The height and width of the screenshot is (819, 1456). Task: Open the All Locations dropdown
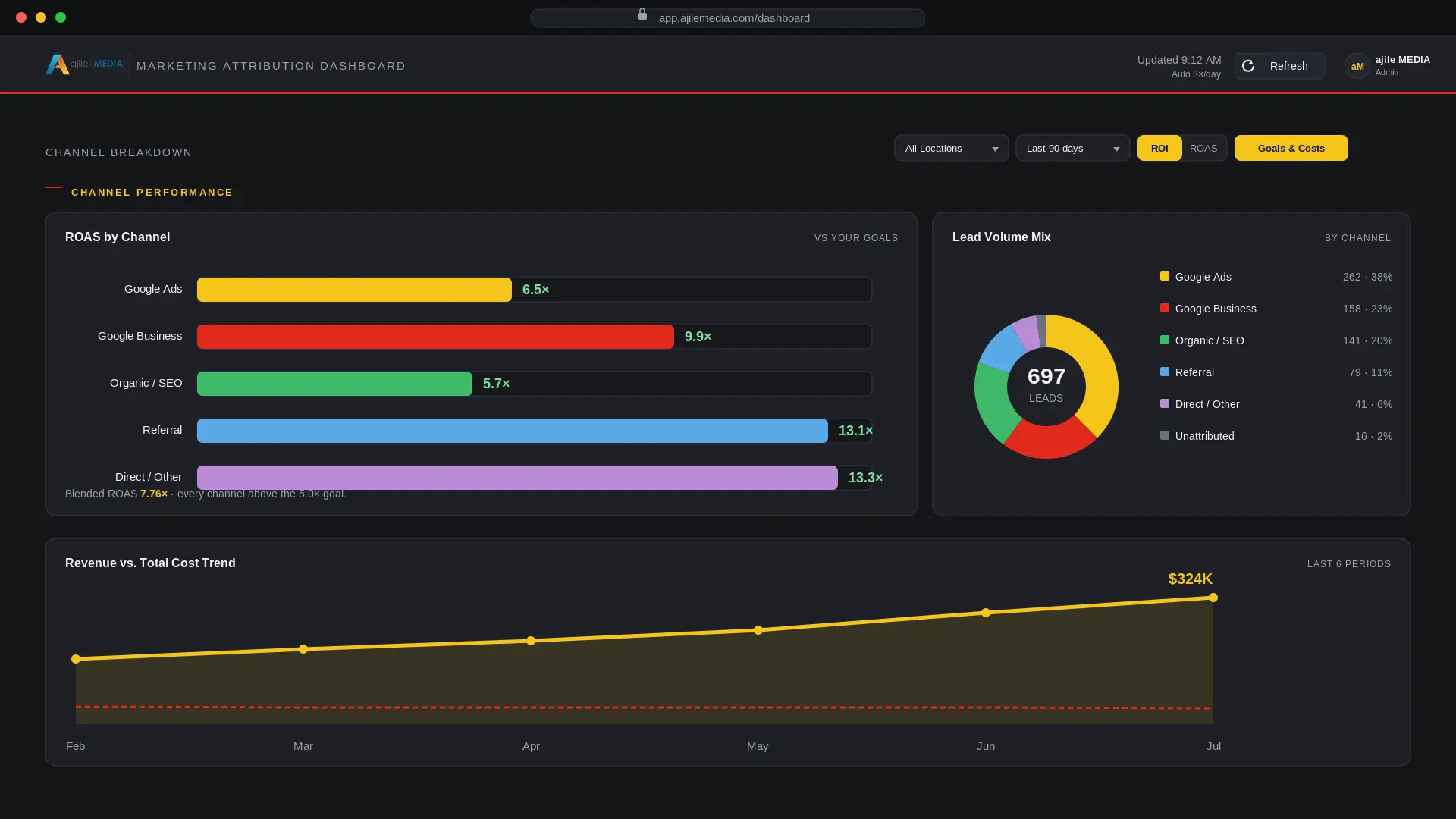pos(952,148)
